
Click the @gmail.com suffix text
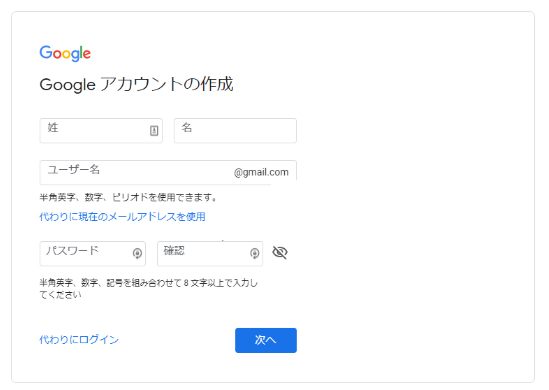(x=261, y=172)
